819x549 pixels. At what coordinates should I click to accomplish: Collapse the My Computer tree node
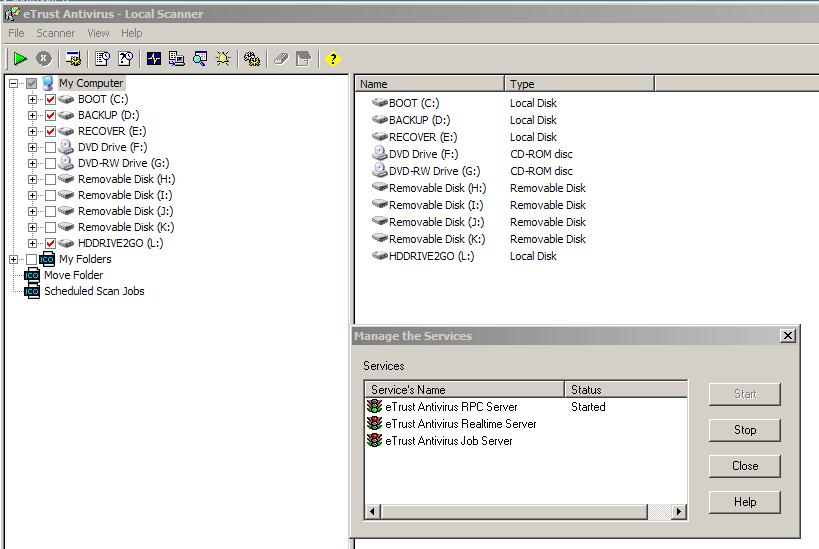[x=14, y=84]
